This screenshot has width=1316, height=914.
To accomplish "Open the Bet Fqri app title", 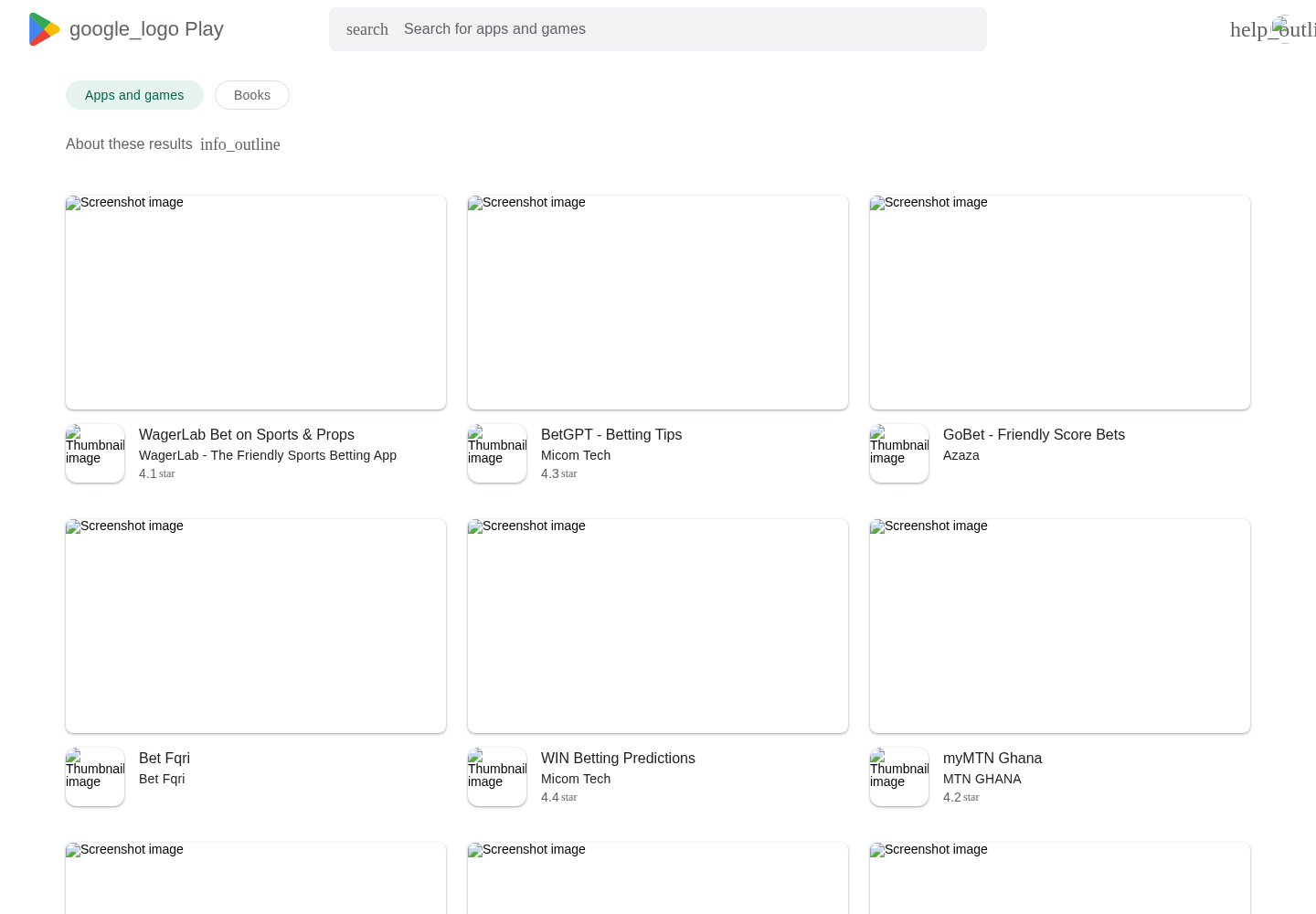I will point(164,759).
